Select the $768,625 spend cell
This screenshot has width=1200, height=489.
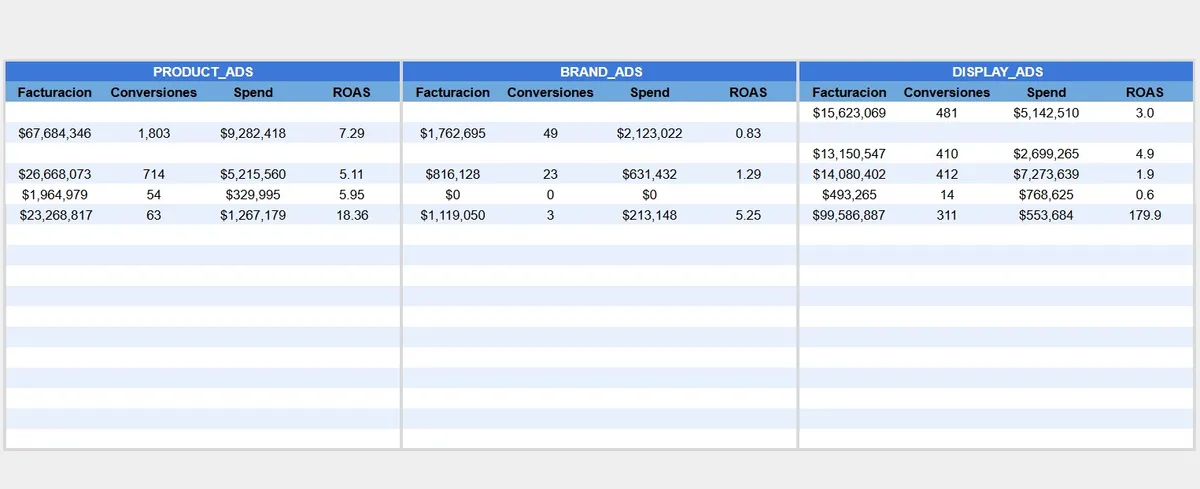[x=1047, y=194]
